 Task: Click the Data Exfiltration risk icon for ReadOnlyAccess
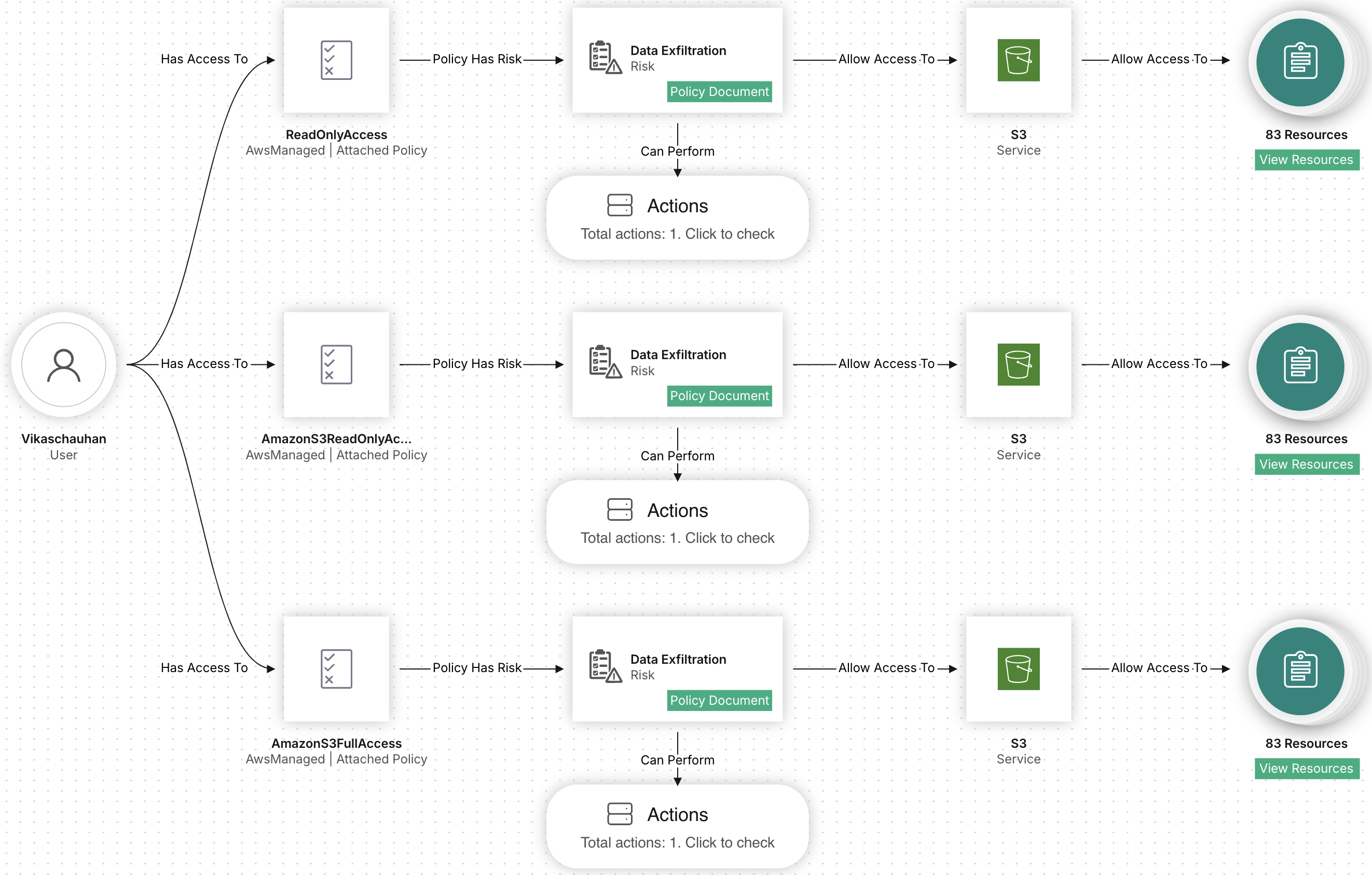click(605, 58)
